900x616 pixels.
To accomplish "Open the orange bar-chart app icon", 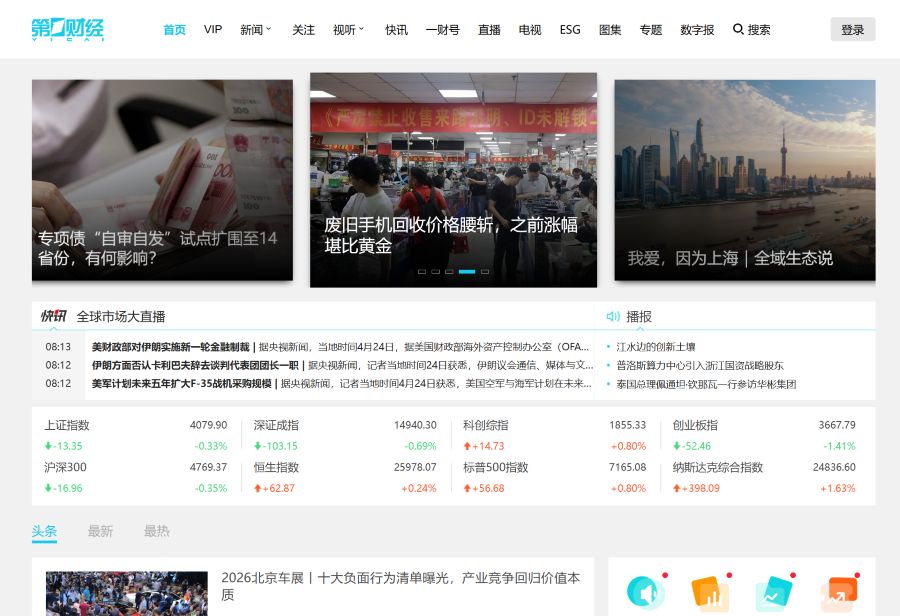I will pos(709,589).
